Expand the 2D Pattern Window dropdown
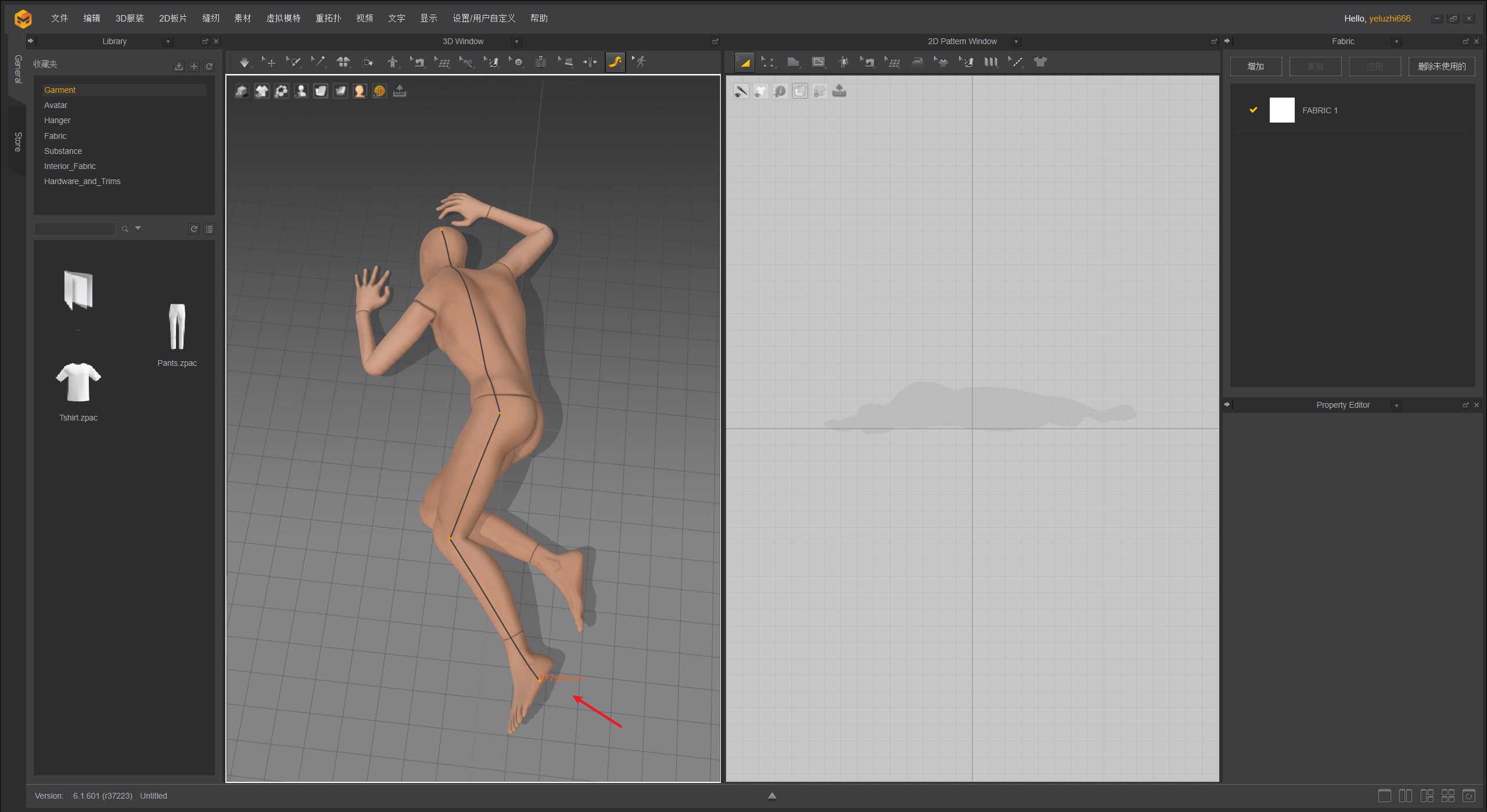 pos(1015,42)
